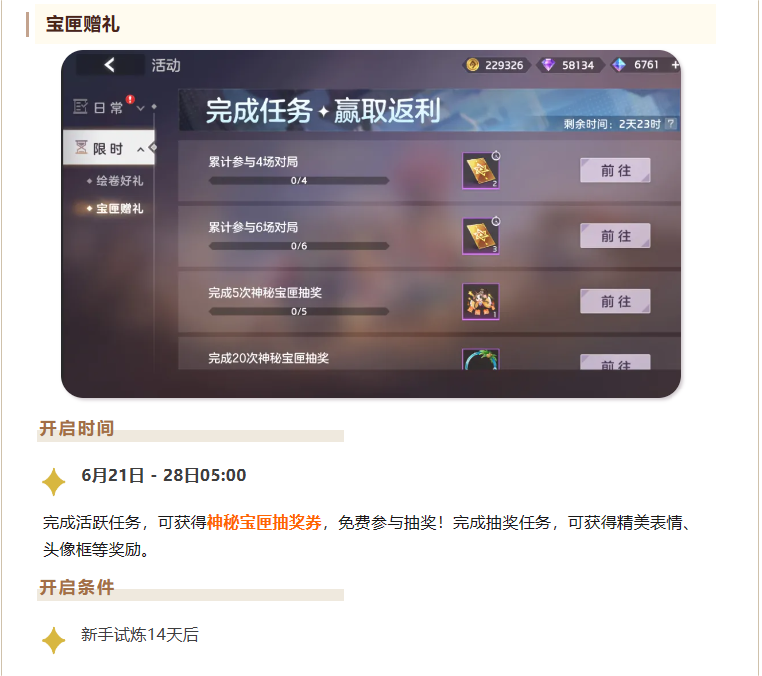Expand the 日常 category chevron
The height and width of the screenshot is (676, 762).
[x=141, y=108]
